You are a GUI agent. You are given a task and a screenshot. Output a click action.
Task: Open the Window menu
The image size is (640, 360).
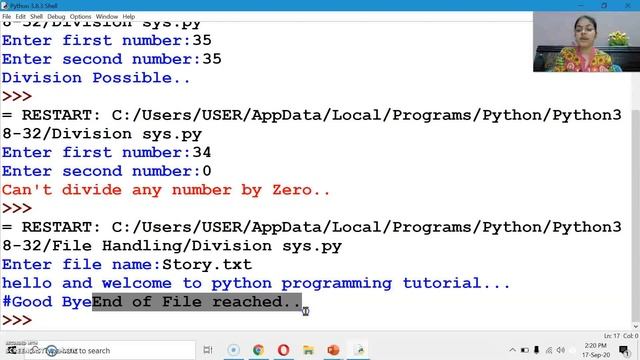click(107, 17)
